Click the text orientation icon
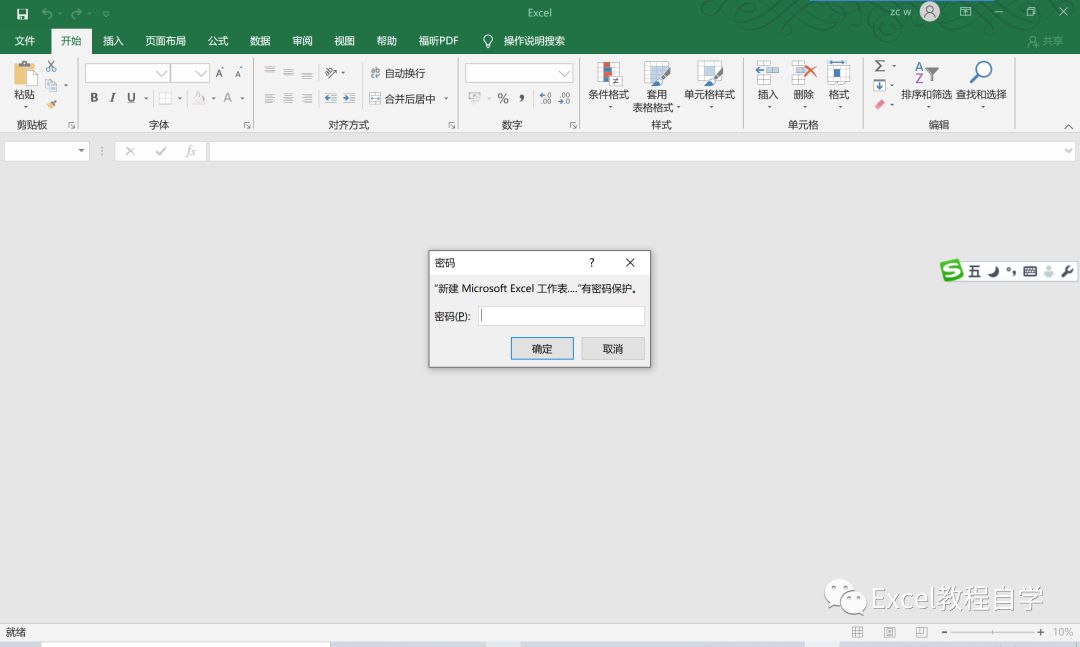1080x647 pixels. click(331, 72)
